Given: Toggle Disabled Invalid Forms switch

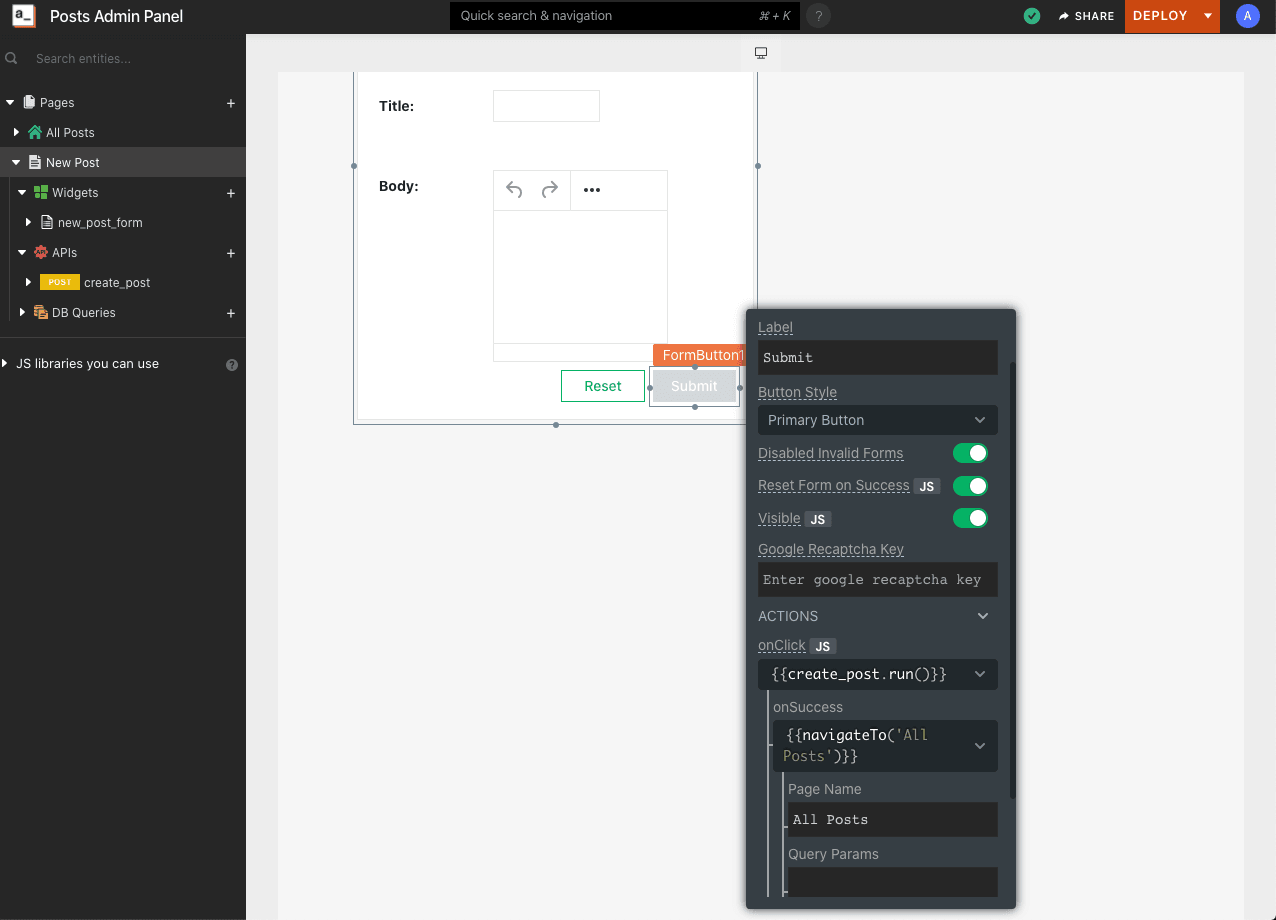Looking at the screenshot, I should coord(970,453).
